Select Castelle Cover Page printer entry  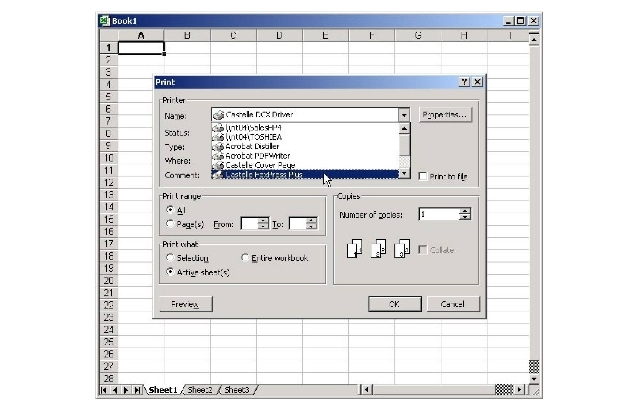[258, 165]
